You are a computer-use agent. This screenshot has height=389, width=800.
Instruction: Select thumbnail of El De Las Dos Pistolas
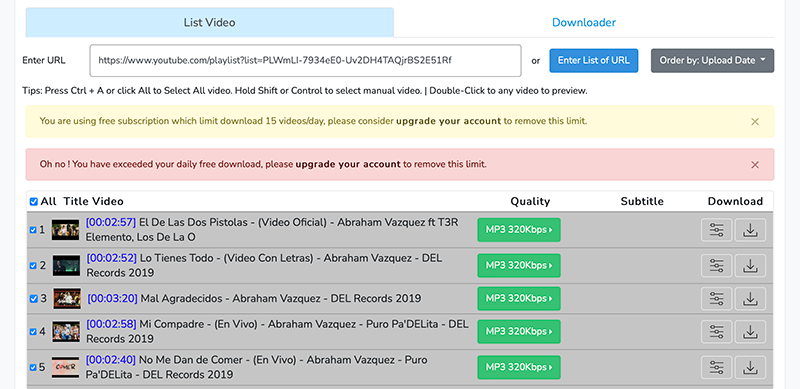pos(65,230)
